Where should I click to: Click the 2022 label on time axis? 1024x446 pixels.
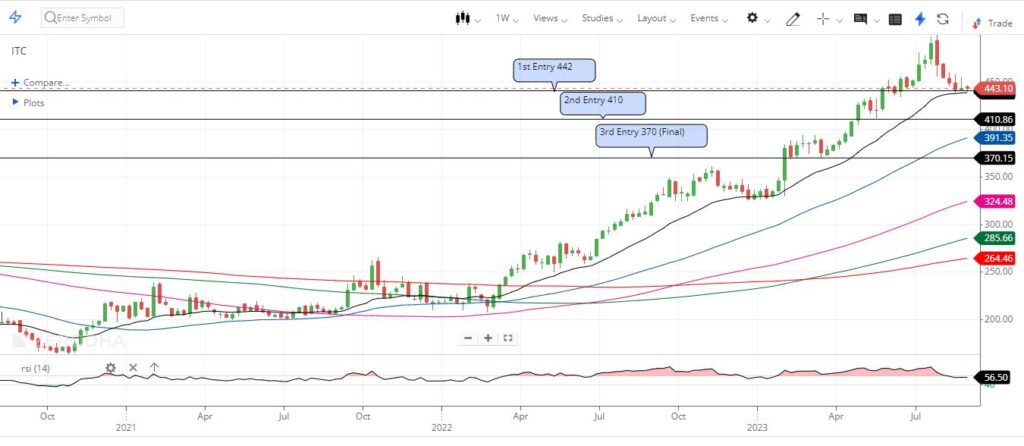click(441, 428)
